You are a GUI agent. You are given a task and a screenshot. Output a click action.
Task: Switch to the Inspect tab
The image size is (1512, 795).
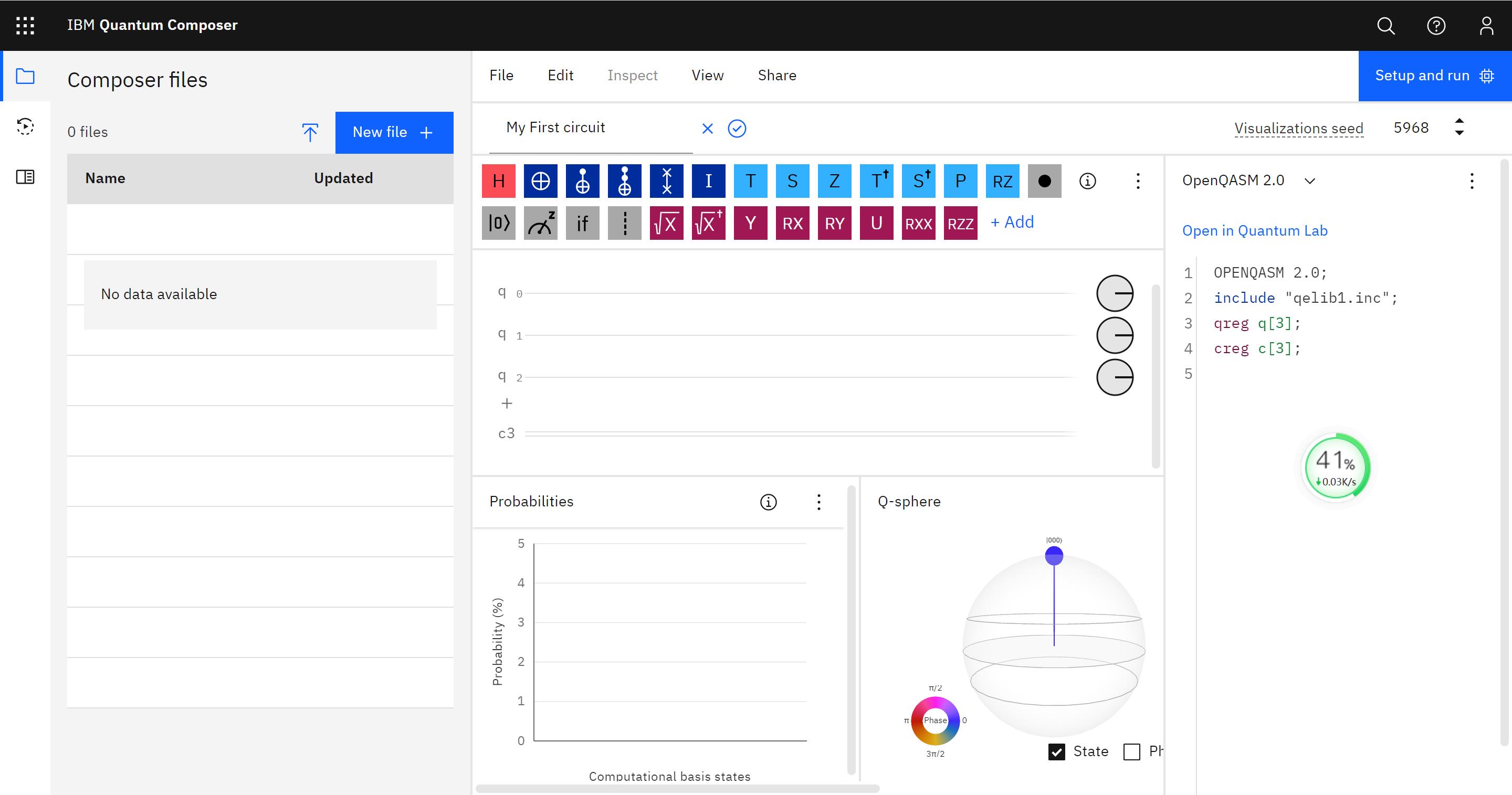[x=632, y=75]
